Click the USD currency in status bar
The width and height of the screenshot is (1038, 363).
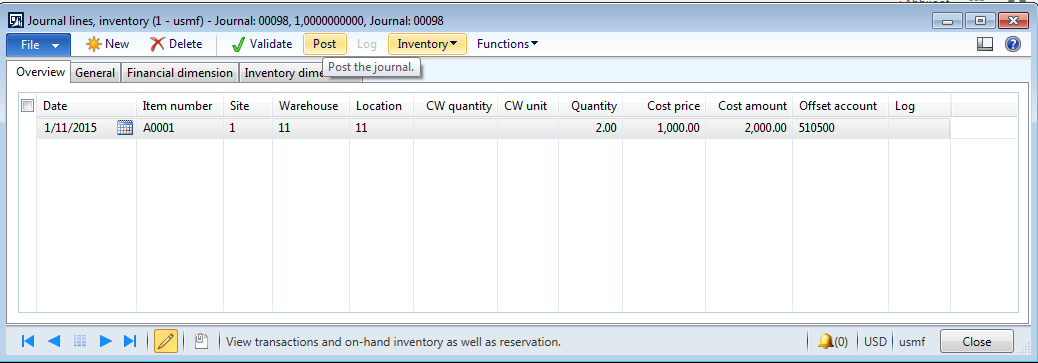875,342
